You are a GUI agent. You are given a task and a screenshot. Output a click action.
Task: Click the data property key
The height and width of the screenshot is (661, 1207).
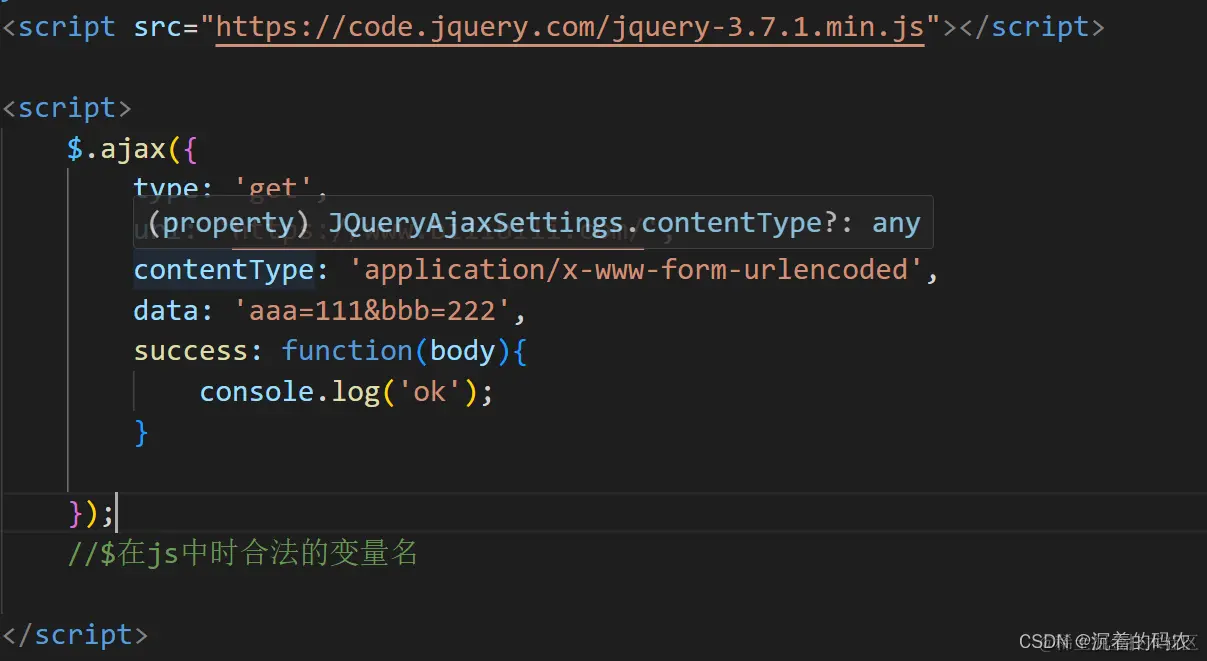click(x=166, y=310)
